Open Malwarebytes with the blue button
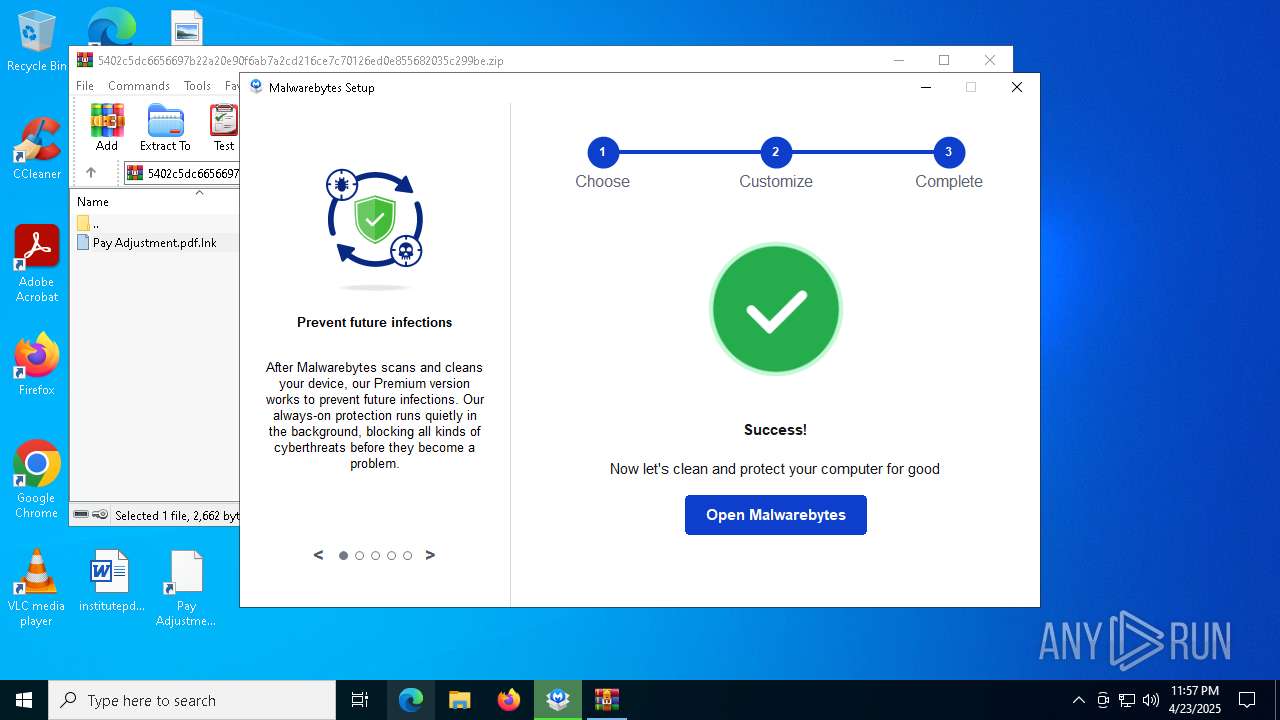Image resolution: width=1280 pixels, height=720 pixels. [775, 515]
